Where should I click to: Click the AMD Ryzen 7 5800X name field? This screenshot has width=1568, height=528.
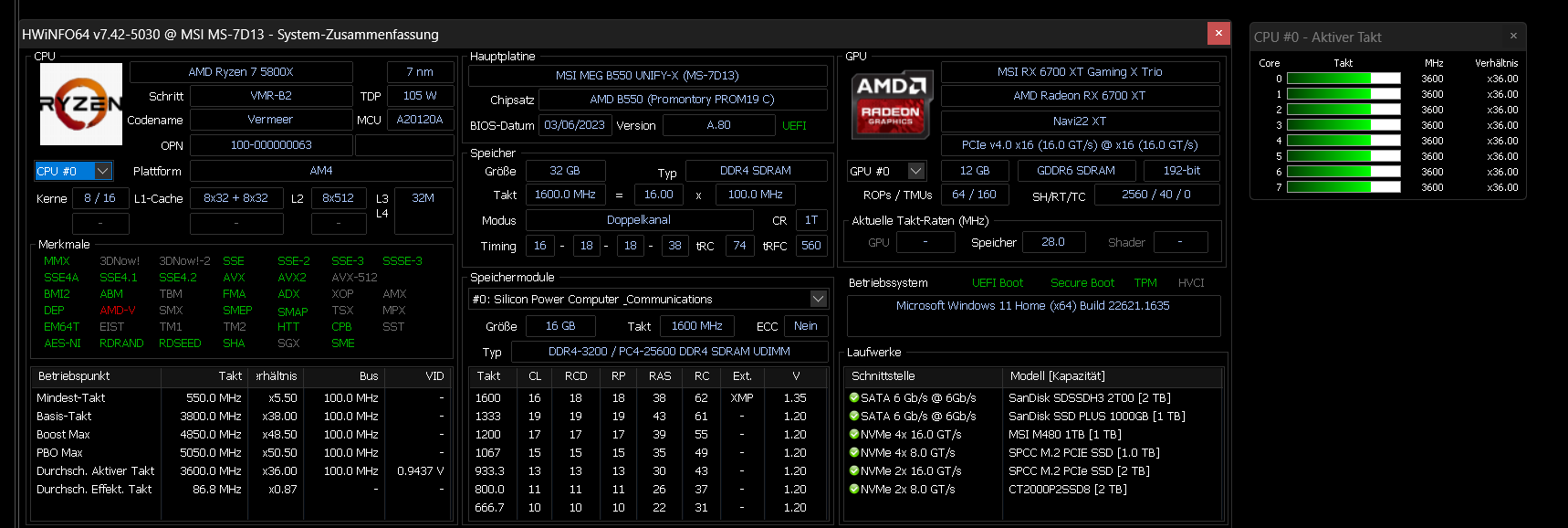pyautogui.click(x=241, y=72)
